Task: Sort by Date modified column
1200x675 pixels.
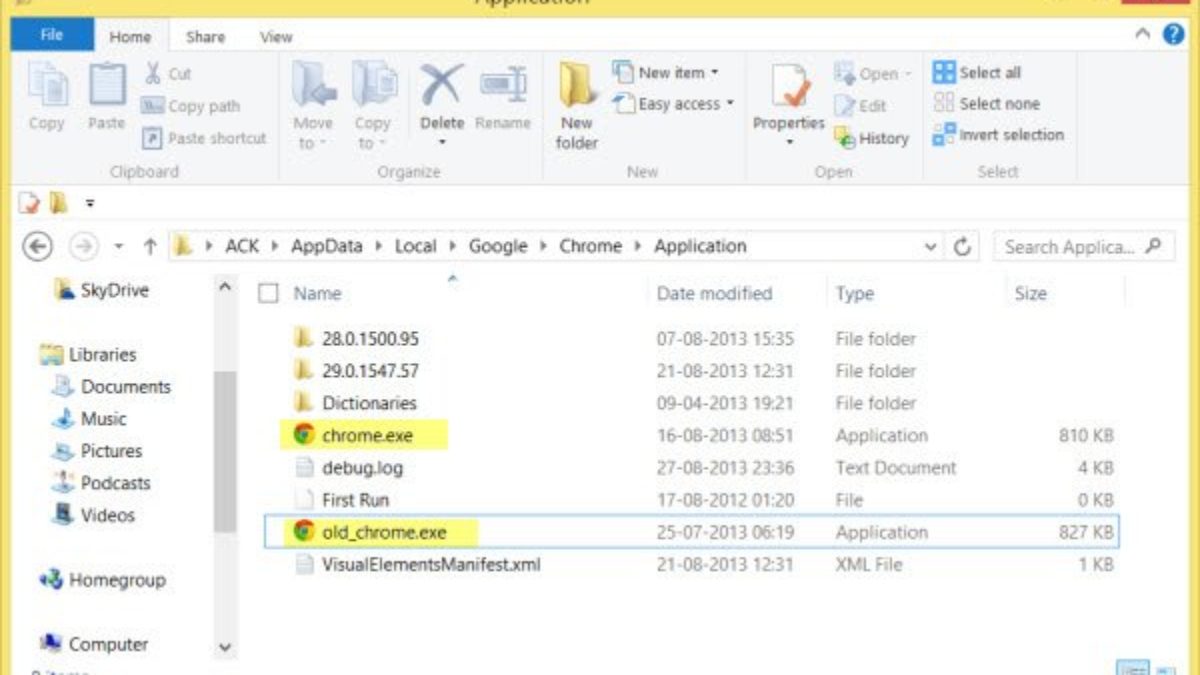Action: click(714, 293)
